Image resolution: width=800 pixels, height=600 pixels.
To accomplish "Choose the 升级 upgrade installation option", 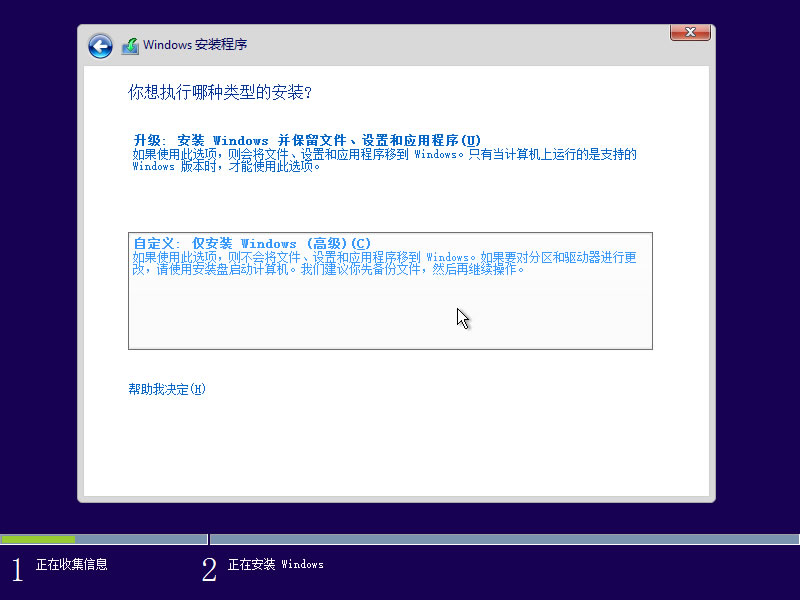I will click(384, 153).
